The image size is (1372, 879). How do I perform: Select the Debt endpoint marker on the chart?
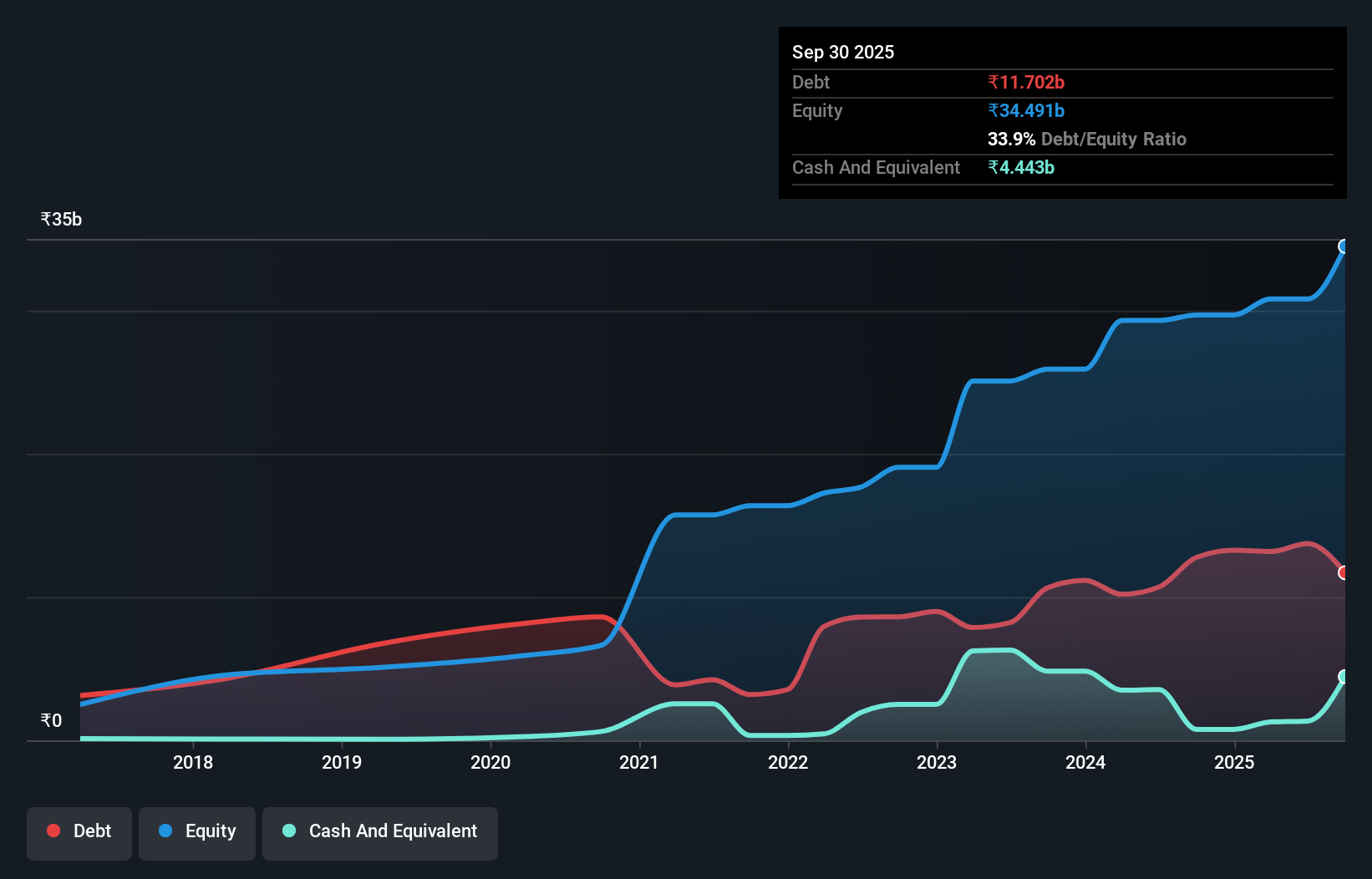[1344, 572]
